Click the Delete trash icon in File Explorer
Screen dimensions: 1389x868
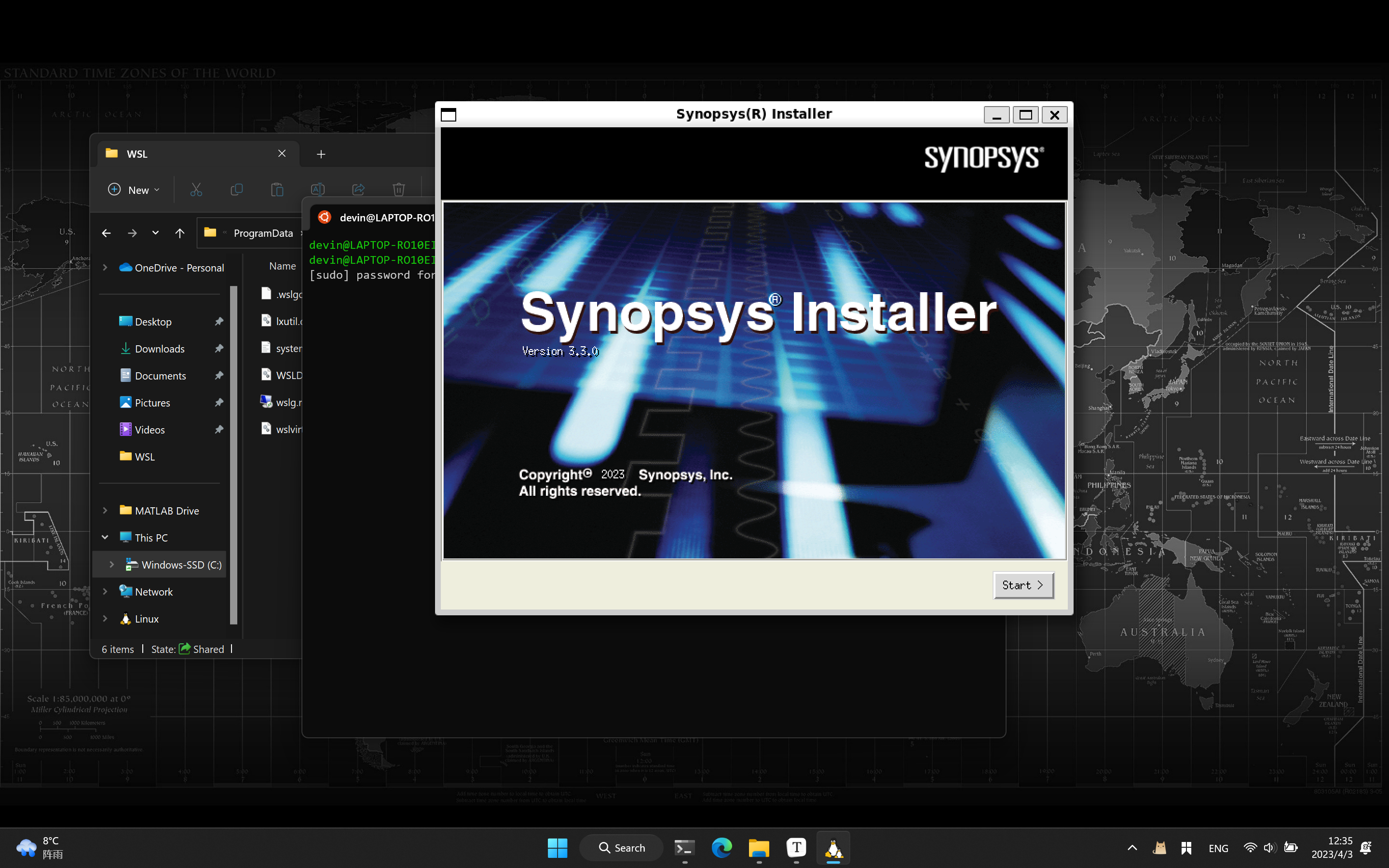[x=399, y=190]
